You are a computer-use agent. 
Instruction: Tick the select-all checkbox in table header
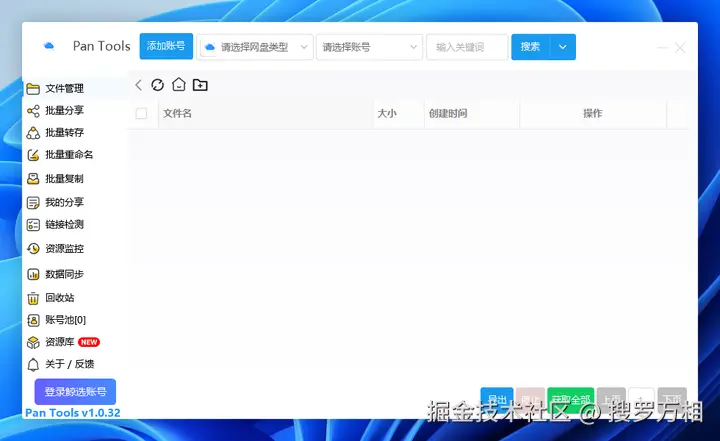[141, 113]
